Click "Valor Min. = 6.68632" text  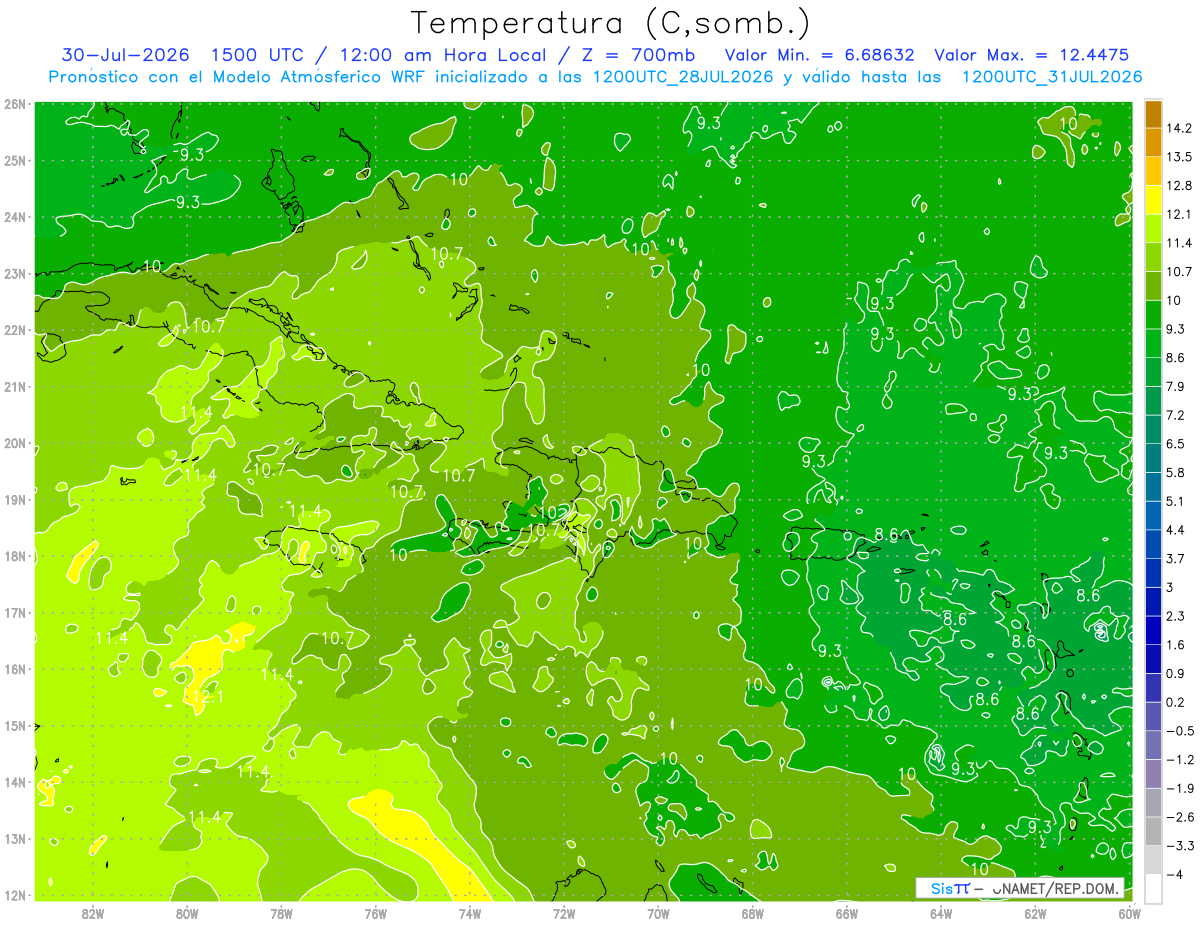click(x=819, y=55)
